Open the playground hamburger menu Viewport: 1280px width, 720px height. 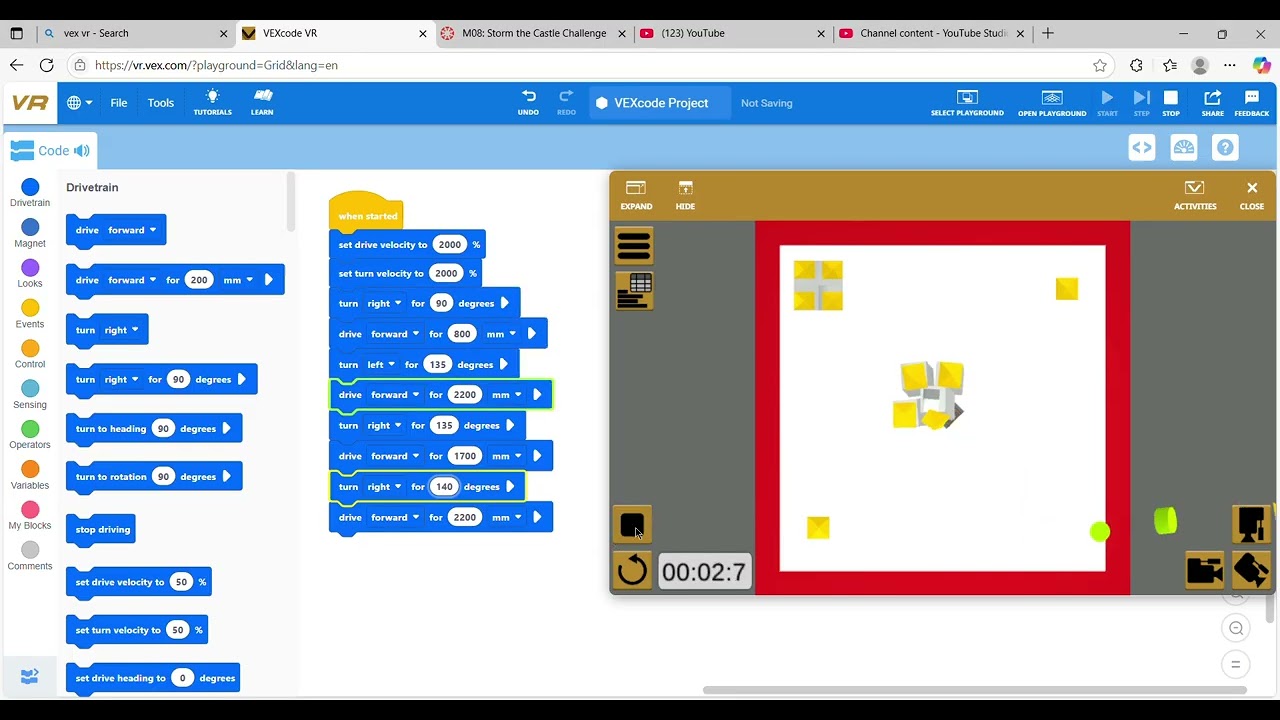pos(634,245)
